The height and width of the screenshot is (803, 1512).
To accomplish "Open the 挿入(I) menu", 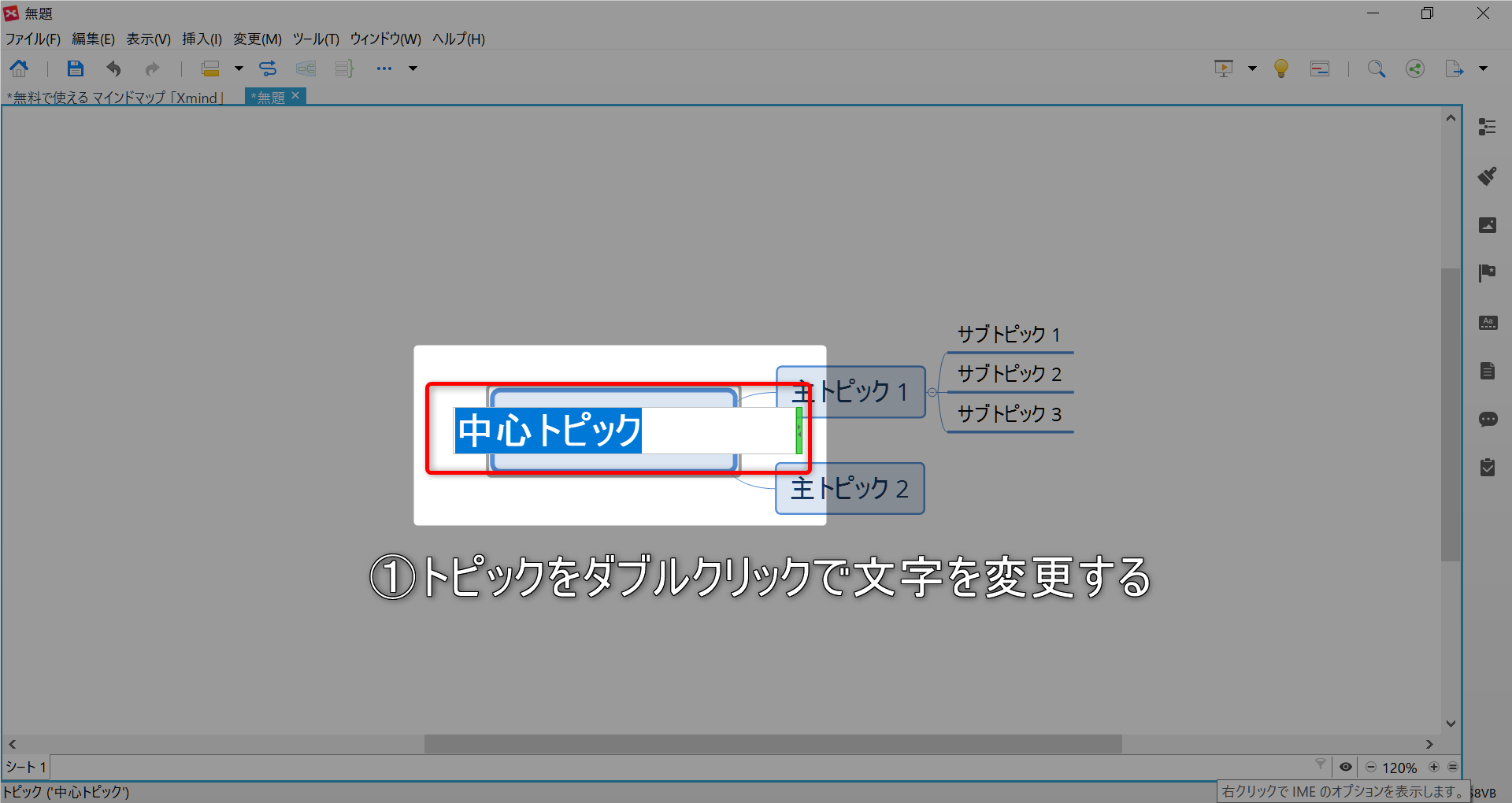I will pos(202,39).
